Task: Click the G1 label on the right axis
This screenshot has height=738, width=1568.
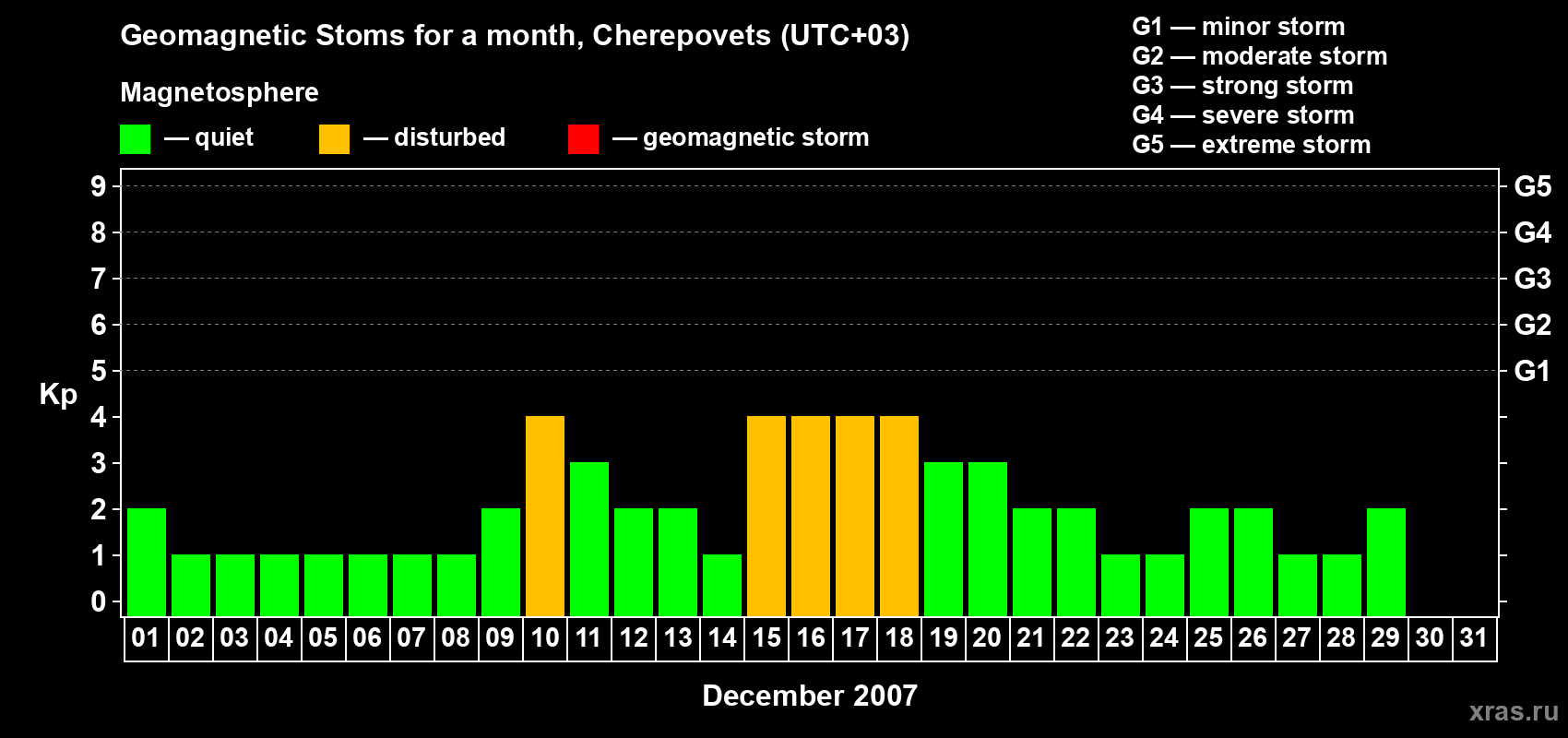Action: [1532, 371]
